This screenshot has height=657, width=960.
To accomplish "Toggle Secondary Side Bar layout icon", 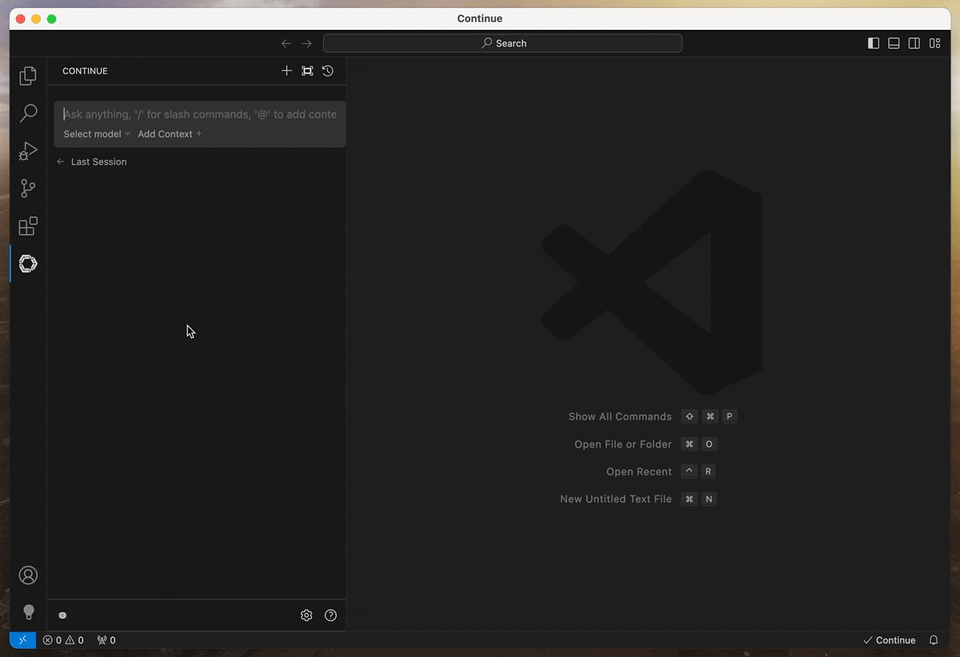I will coord(914,43).
